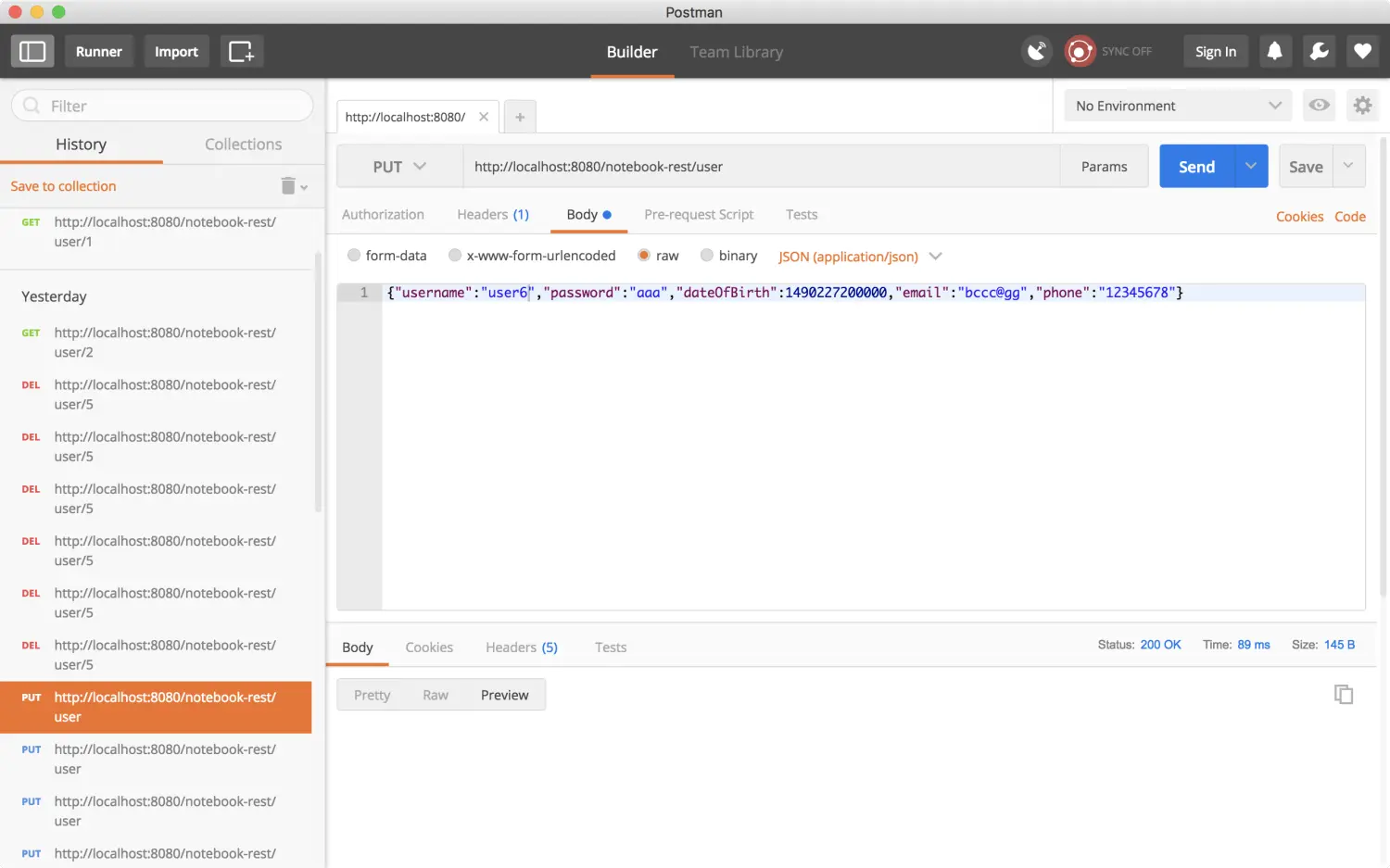Open the Authorization request tab

tap(383, 214)
